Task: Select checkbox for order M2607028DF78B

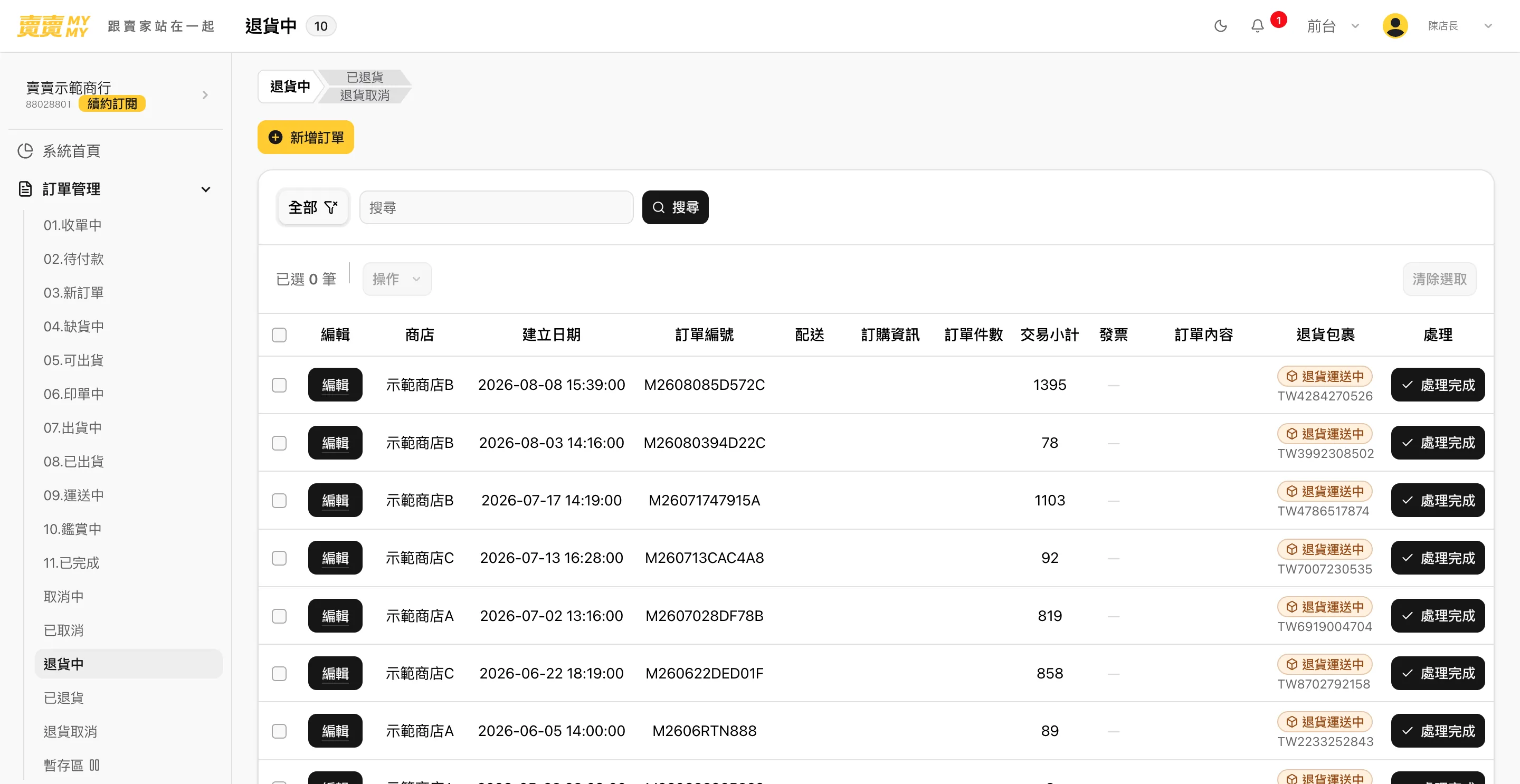Action: [279, 615]
